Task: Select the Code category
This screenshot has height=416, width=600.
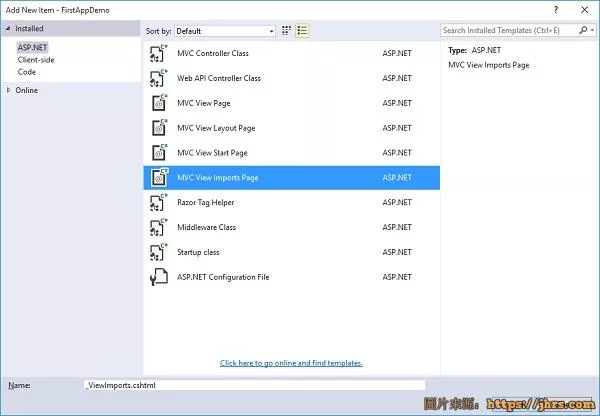Action: pos(27,72)
